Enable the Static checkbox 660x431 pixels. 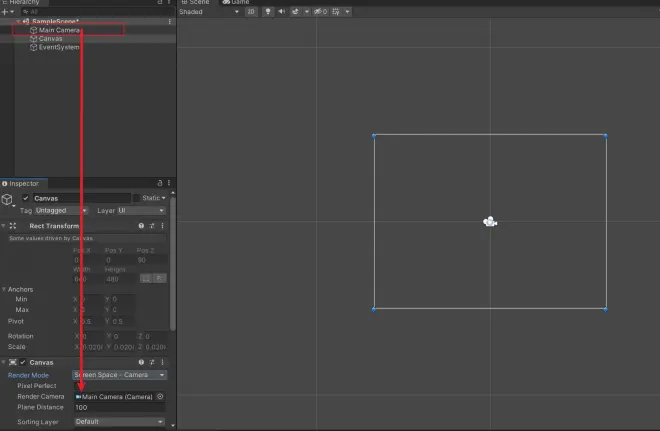click(x=136, y=198)
